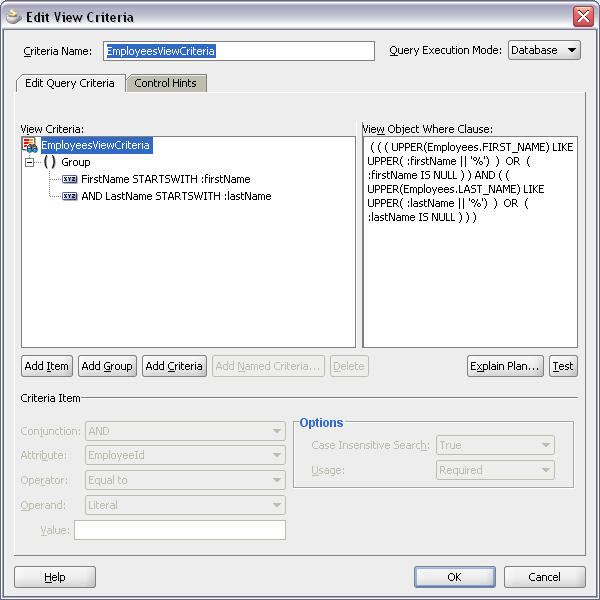The height and width of the screenshot is (600, 600).
Task: Collapse the Group node in View Criteria tree
Action: [x=29, y=162]
